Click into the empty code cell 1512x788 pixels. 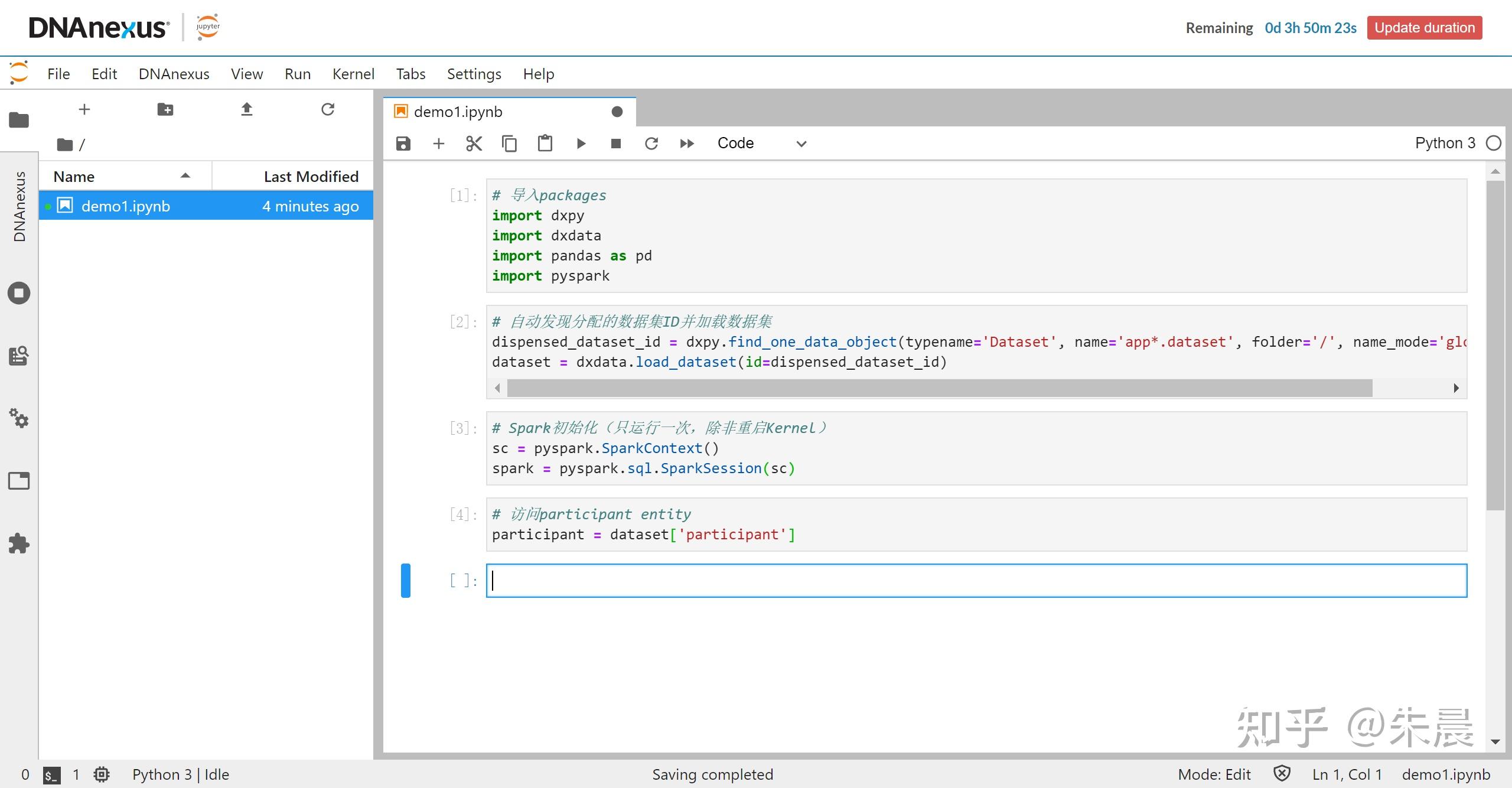[976, 581]
